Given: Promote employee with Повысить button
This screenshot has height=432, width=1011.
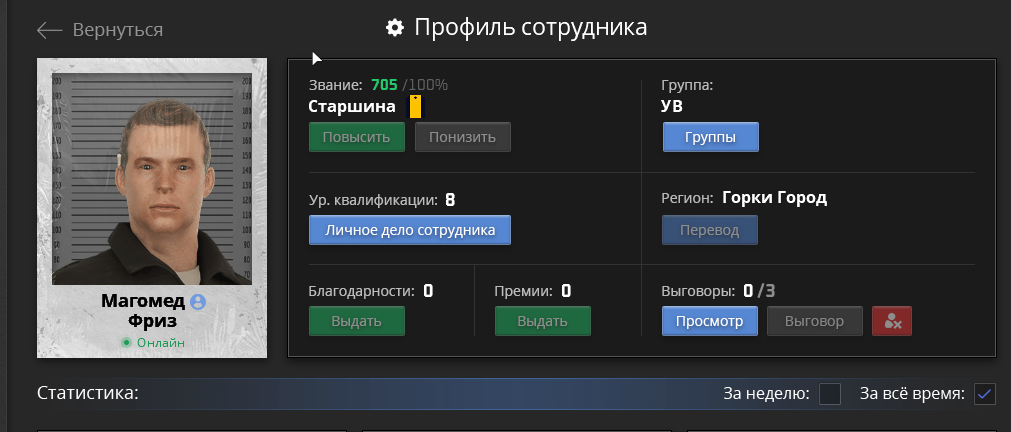Looking at the screenshot, I should click(357, 137).
